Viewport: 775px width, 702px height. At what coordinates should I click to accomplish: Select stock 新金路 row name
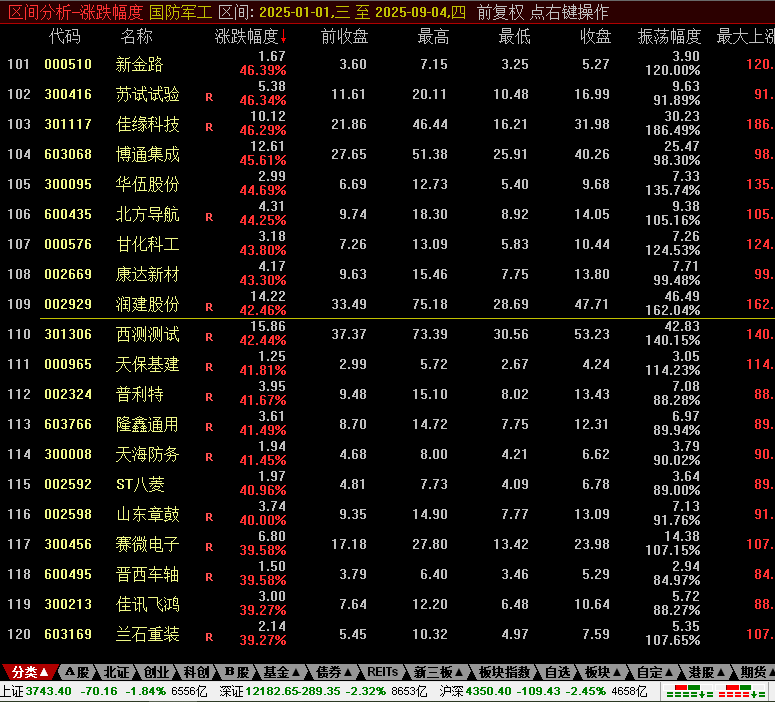pos(139,64)
